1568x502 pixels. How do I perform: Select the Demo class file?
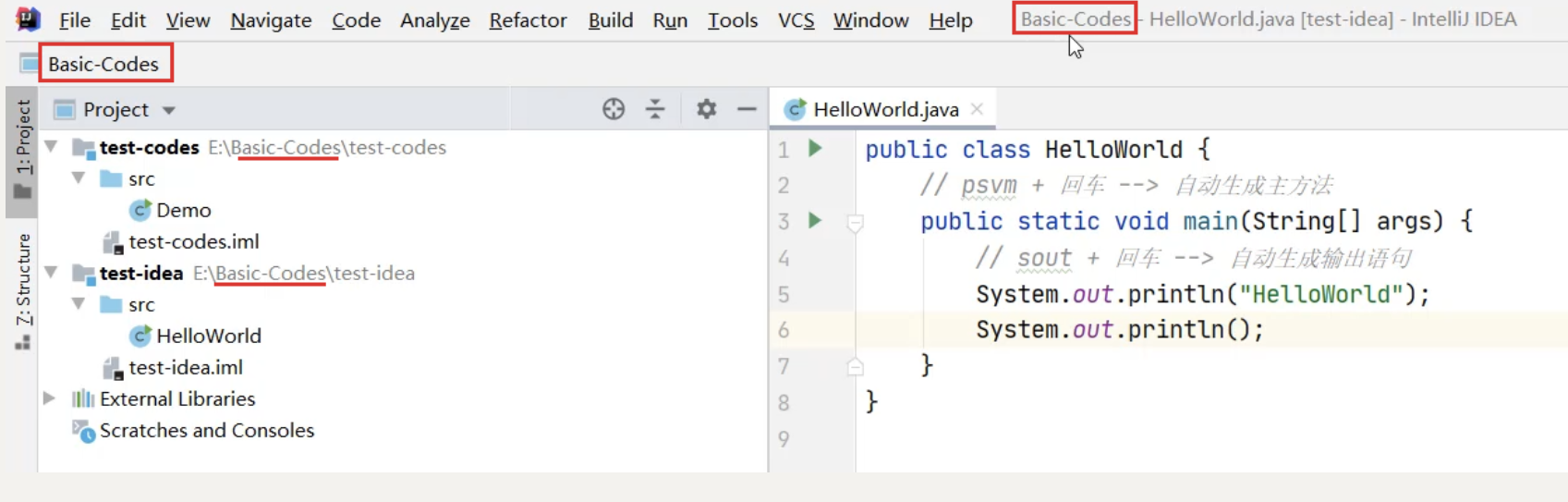(183, 210)
